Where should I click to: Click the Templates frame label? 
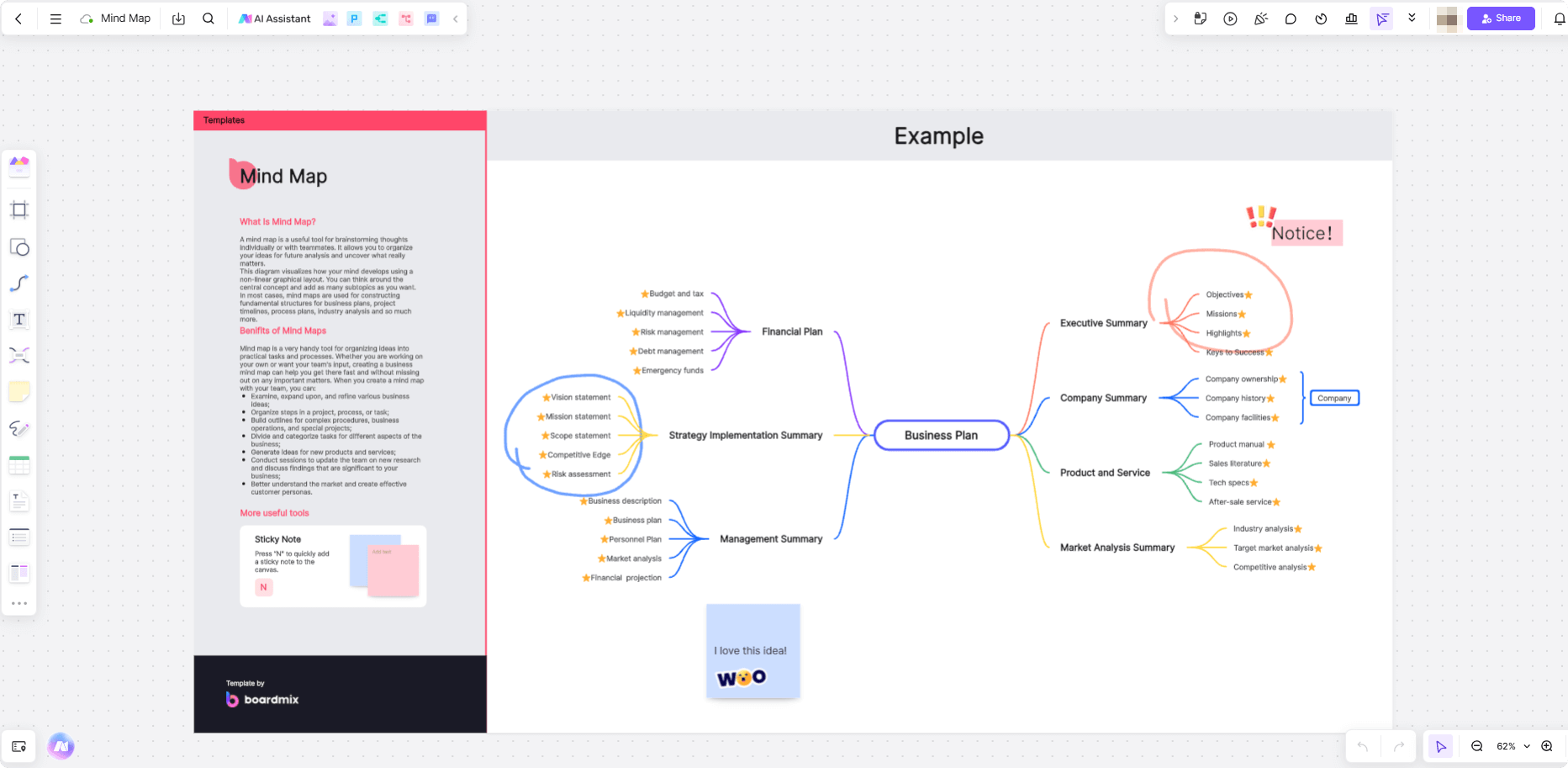tap(224, 120)
